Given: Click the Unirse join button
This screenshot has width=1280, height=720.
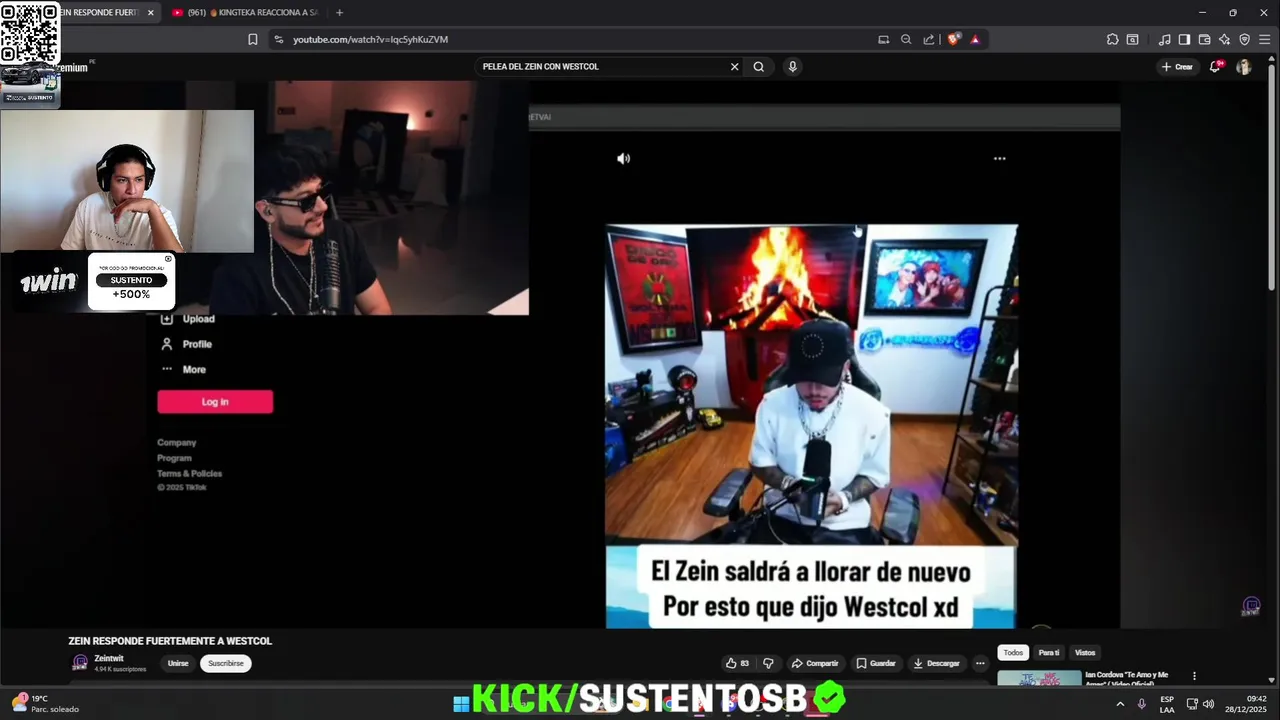Looking at the screenshot, I should pyautogui.click(x=178, y=663).
